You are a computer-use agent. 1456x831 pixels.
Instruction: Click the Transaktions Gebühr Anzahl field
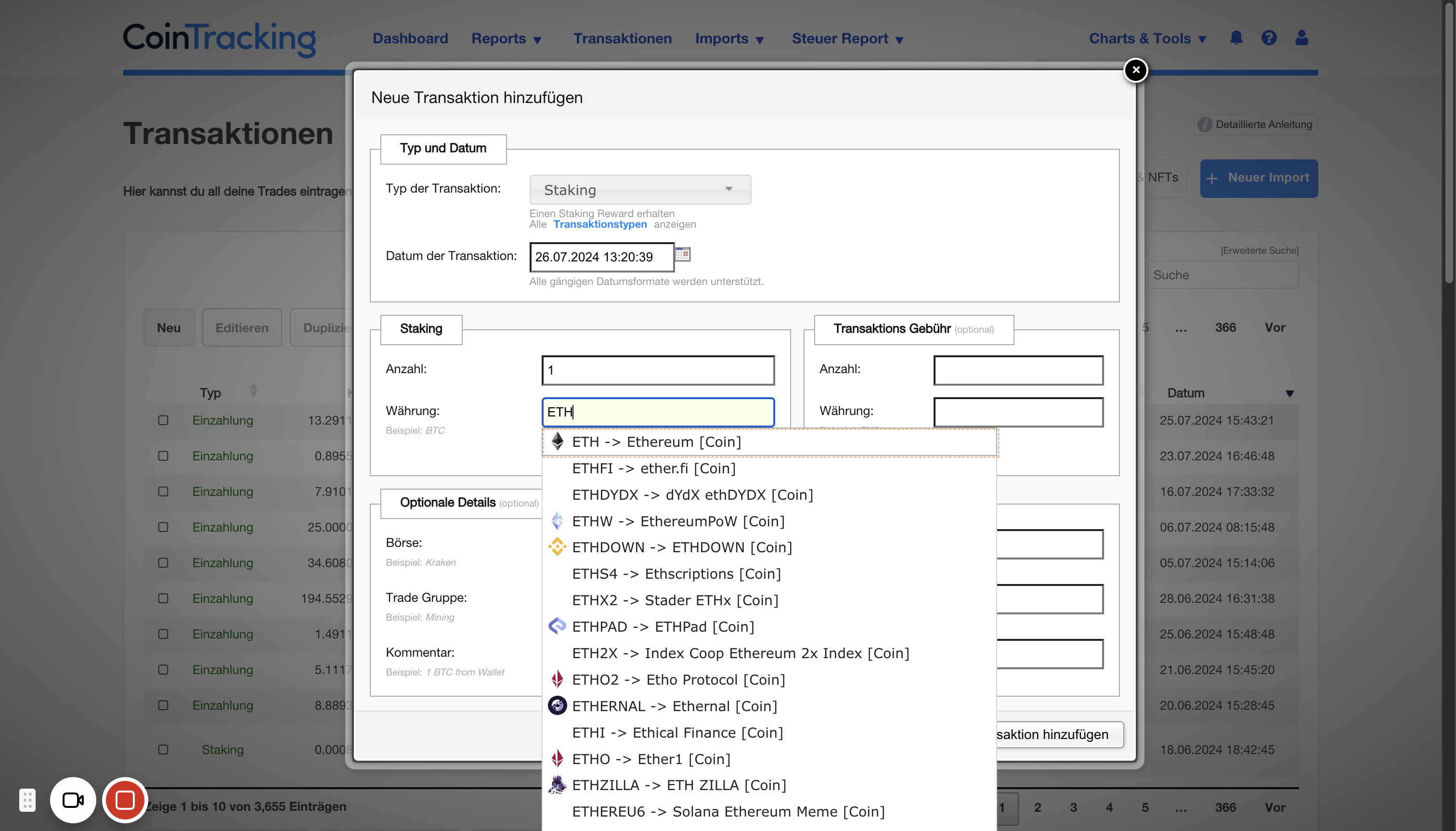(x=1018, y=370)
